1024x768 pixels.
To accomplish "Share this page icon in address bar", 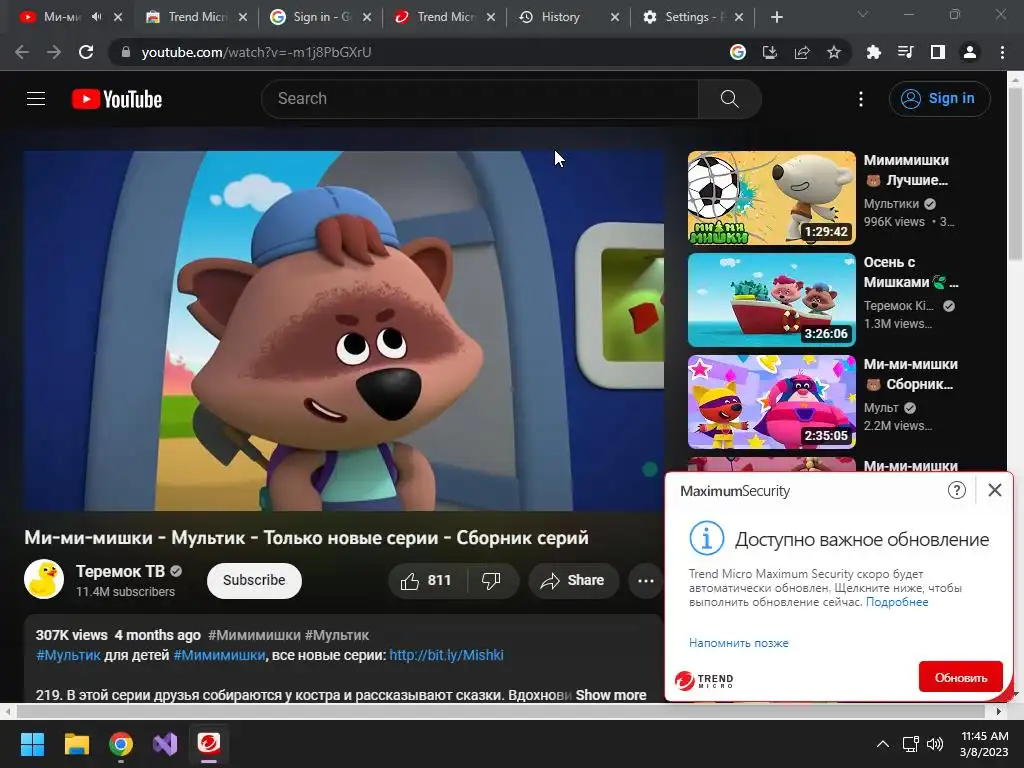I will click(x=802, y=52).
